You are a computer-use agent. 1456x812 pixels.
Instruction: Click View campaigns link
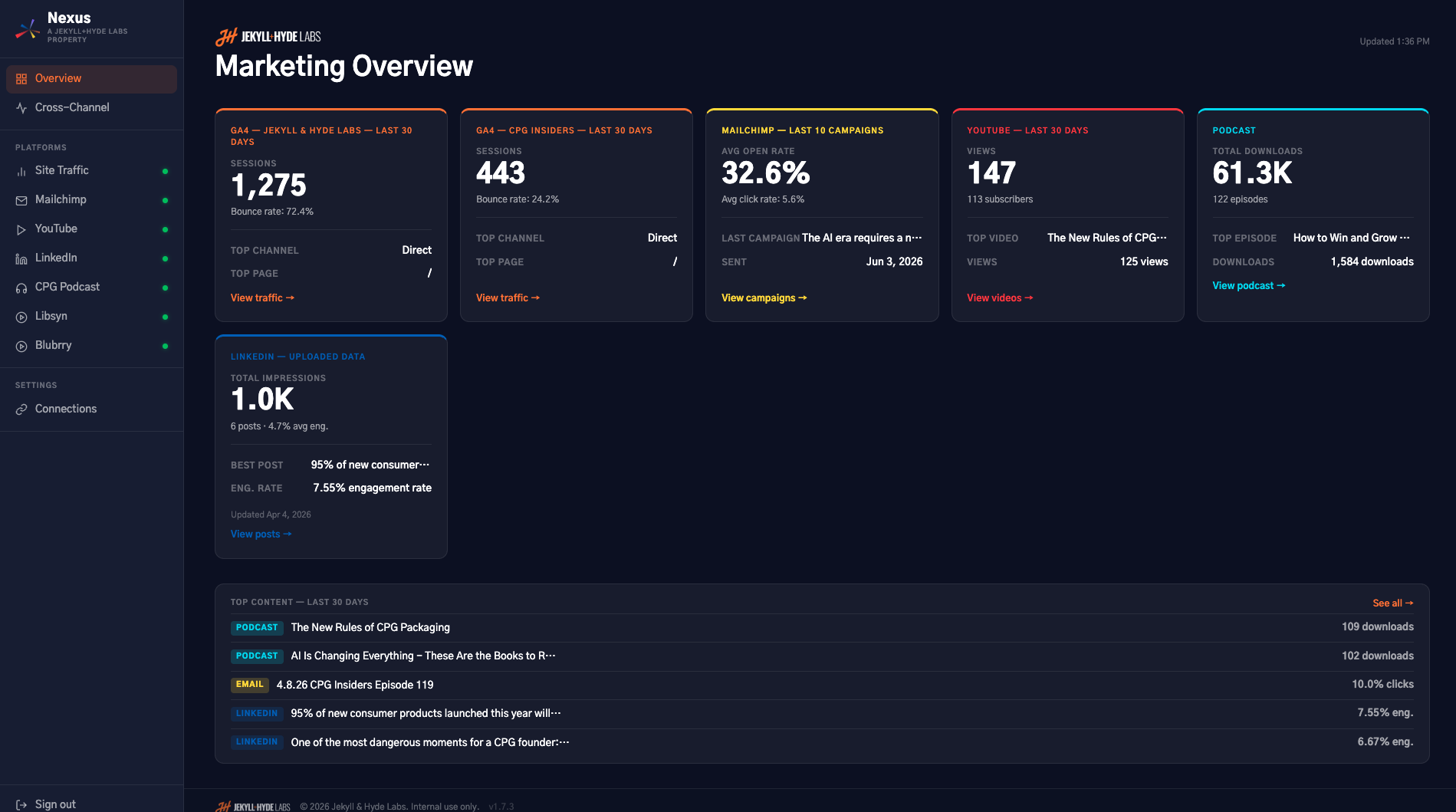(x=764, y=298)
